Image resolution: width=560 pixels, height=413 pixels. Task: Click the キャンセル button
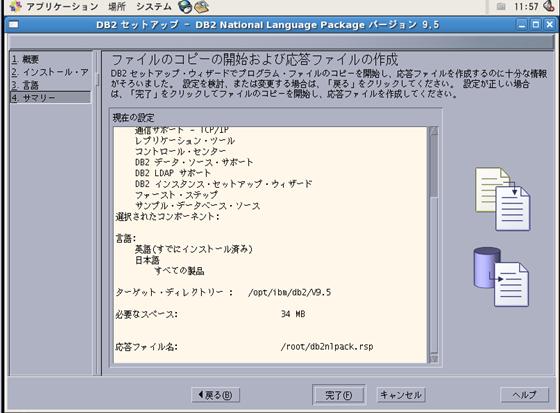coord(401,395)
